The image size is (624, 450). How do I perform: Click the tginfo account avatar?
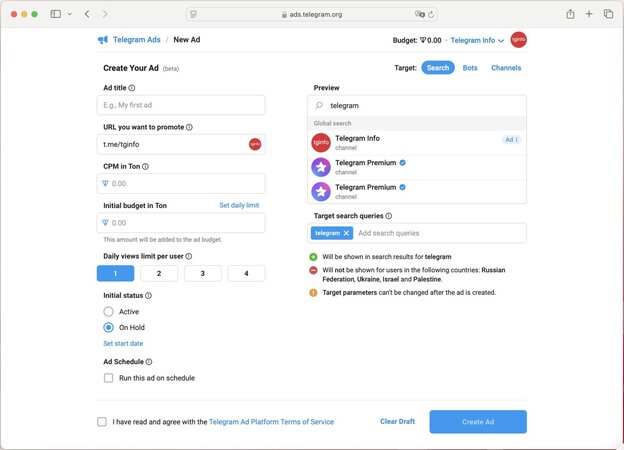(x=518, y=40)
